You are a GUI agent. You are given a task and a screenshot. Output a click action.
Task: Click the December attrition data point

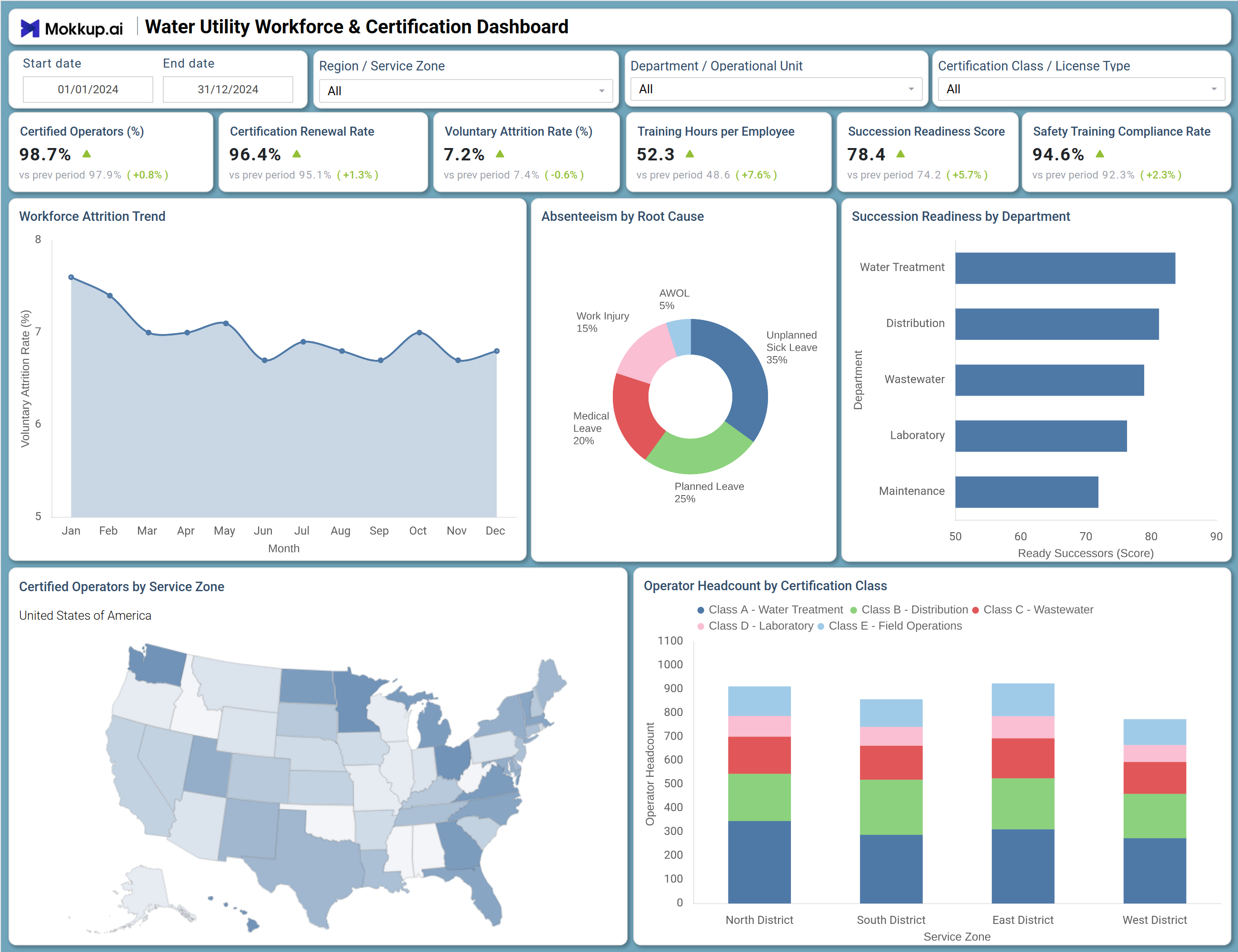tap(497, 351)
